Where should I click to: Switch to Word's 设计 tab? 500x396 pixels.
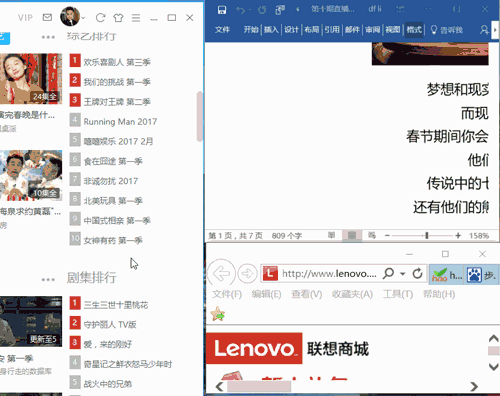[x=291, y=30]
